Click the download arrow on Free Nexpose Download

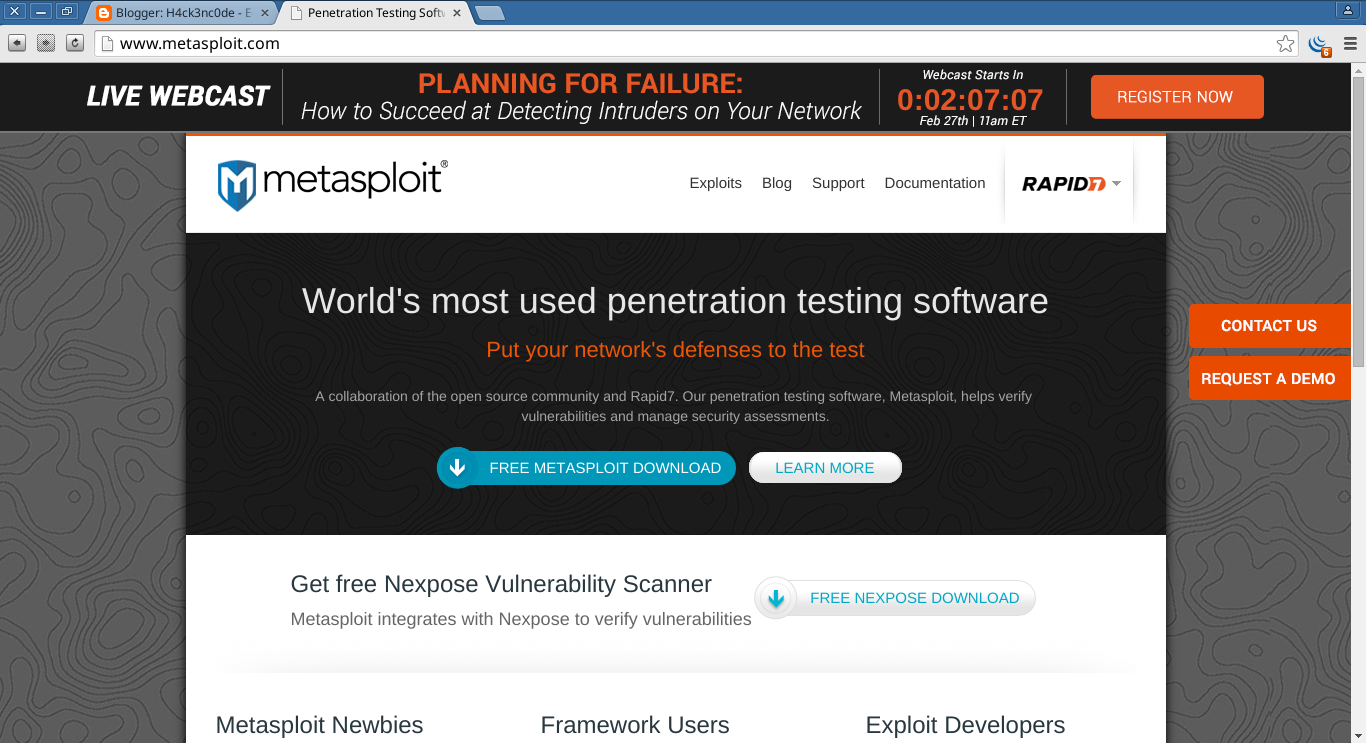pyautogui.click(x=775, y=598)
